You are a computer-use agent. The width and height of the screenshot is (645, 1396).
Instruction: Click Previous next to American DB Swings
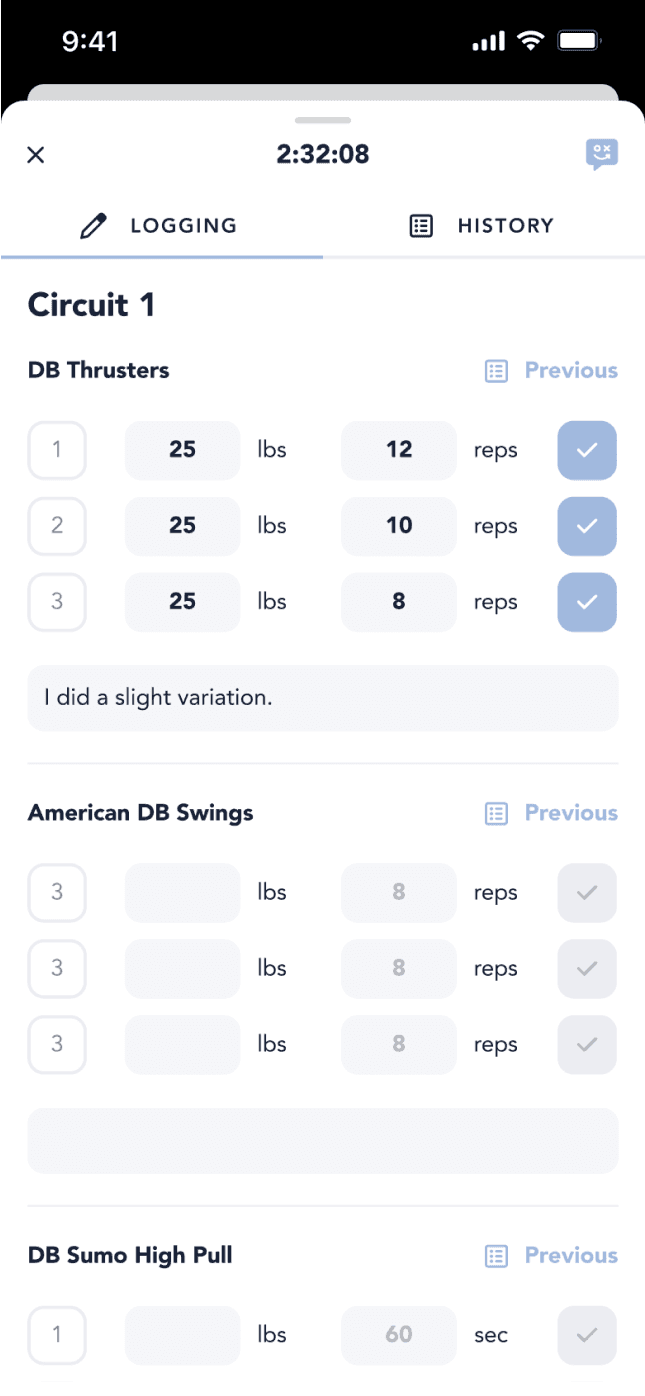(571, 813)
